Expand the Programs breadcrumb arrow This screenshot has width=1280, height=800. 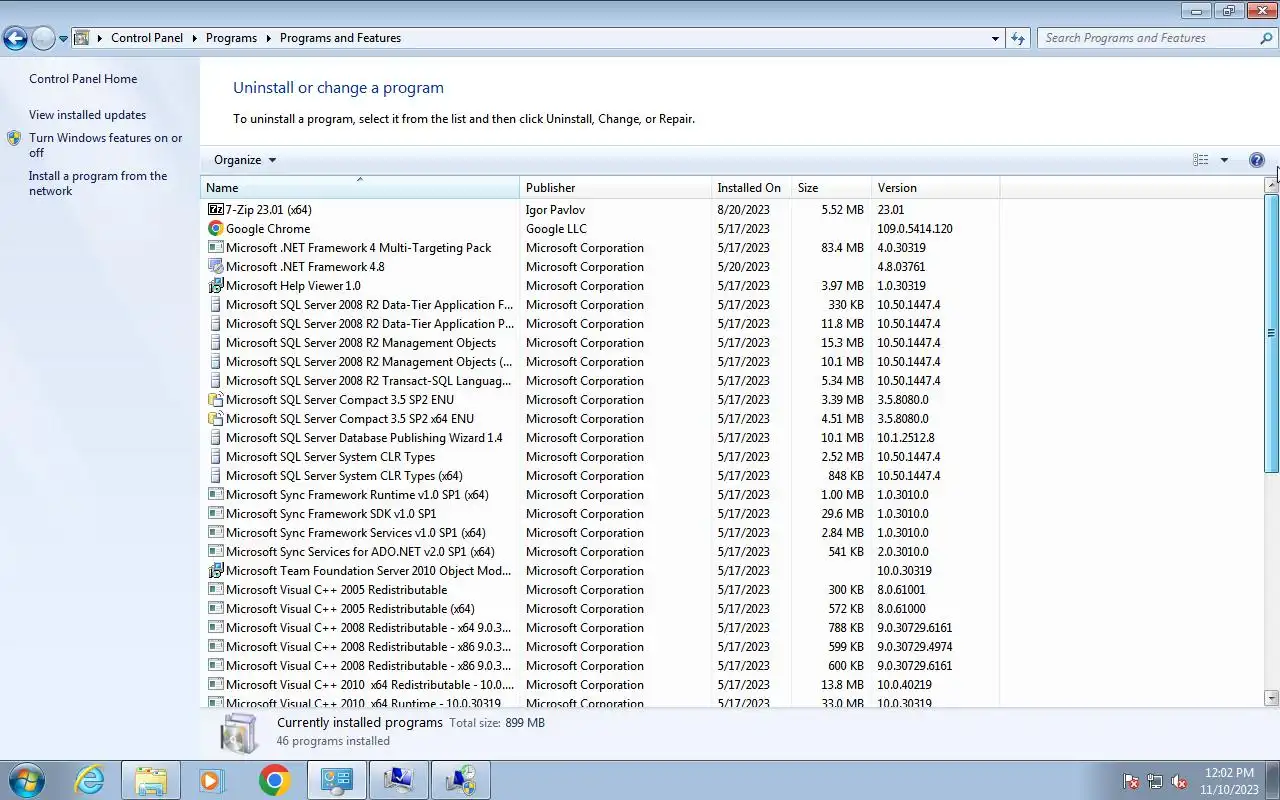268,38
